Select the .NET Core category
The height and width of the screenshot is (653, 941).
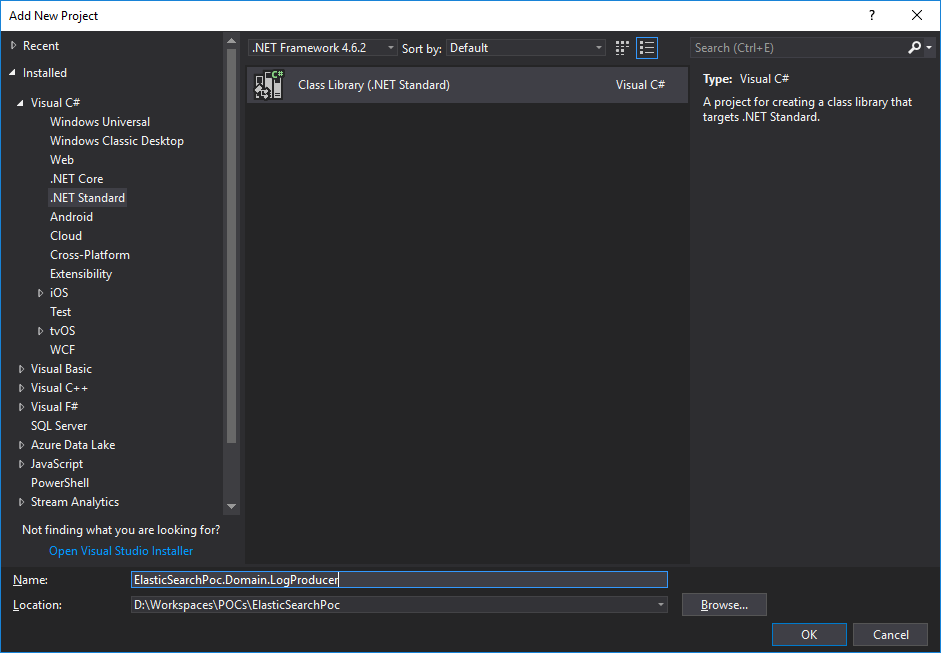tap(76, 179)
